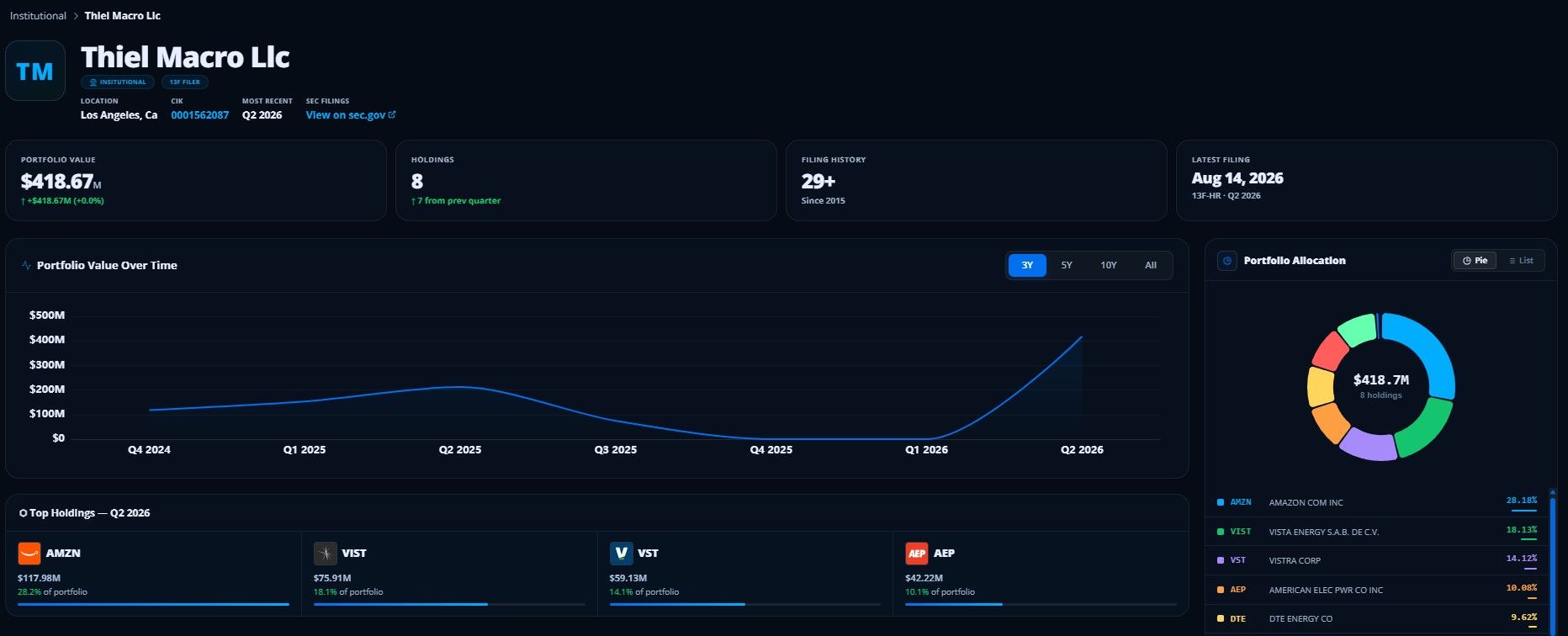Screen dimensions: 1568x636
Task: Click the red donut segment
Action: [1330, 351]
